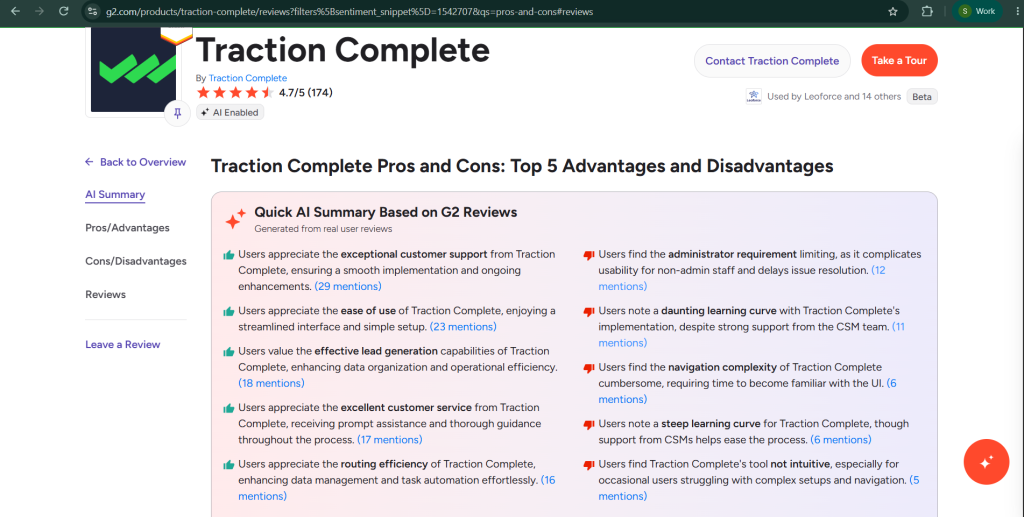Click Contact Traction Complete button
This screenshot has height=517, width=1024.
(772, 61)
